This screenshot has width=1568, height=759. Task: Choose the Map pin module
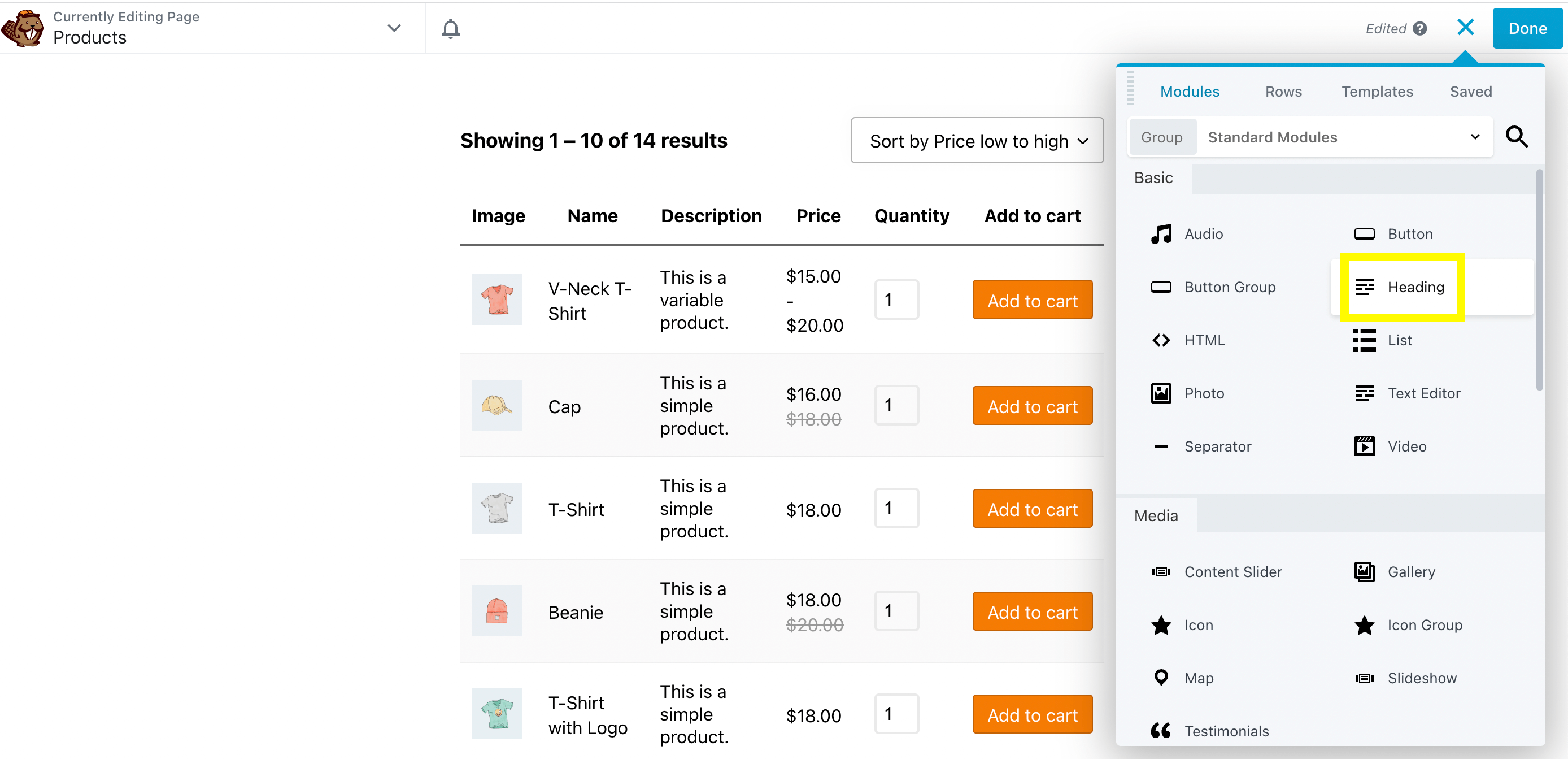click(1161, 678)
